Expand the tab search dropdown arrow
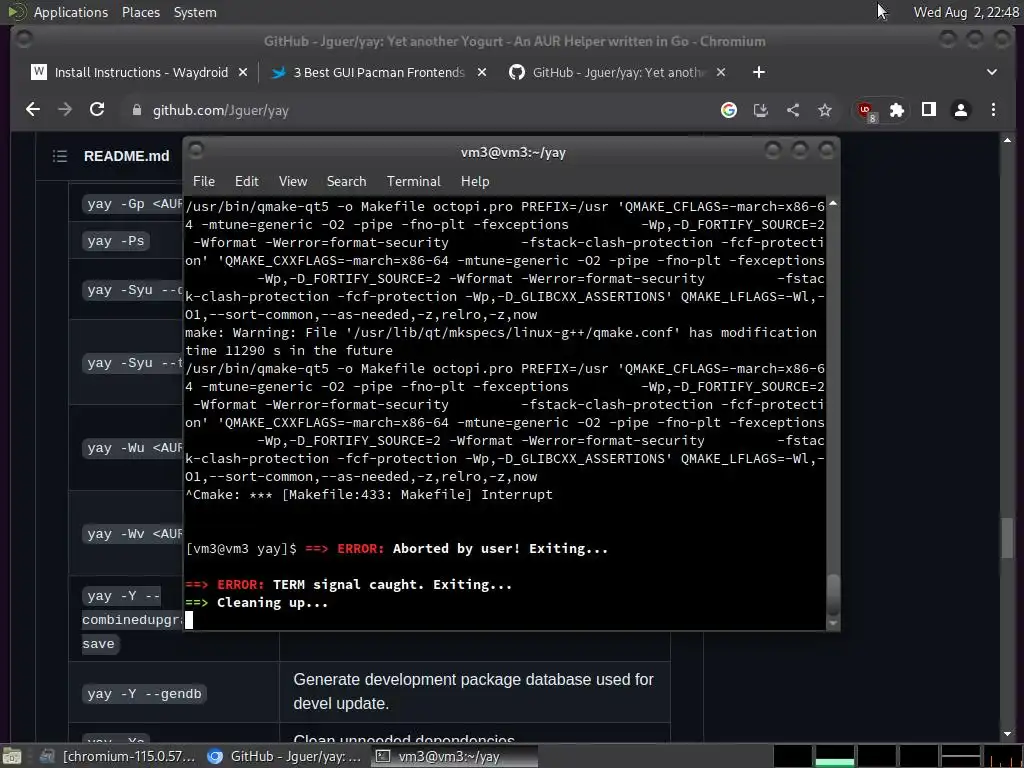The width and height of the screenshot is (1024, 768). click(x=992, y=72)
